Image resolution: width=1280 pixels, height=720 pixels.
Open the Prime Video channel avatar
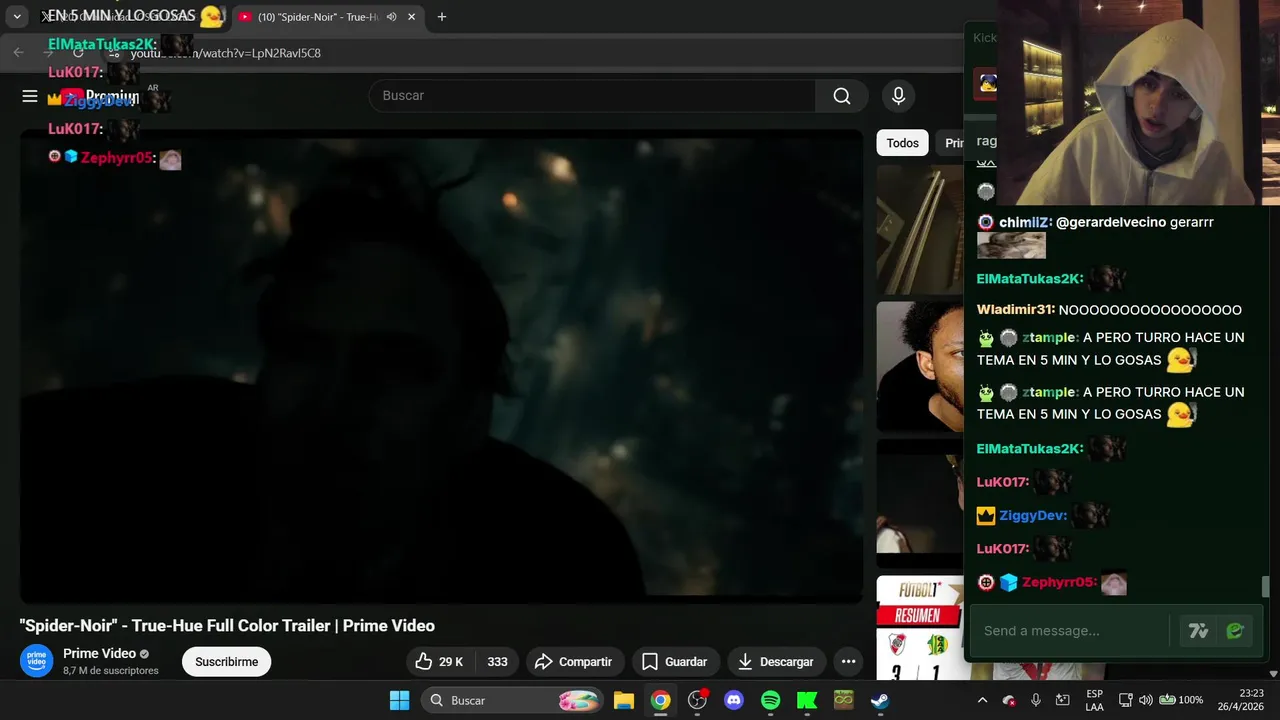click(37, 661)
